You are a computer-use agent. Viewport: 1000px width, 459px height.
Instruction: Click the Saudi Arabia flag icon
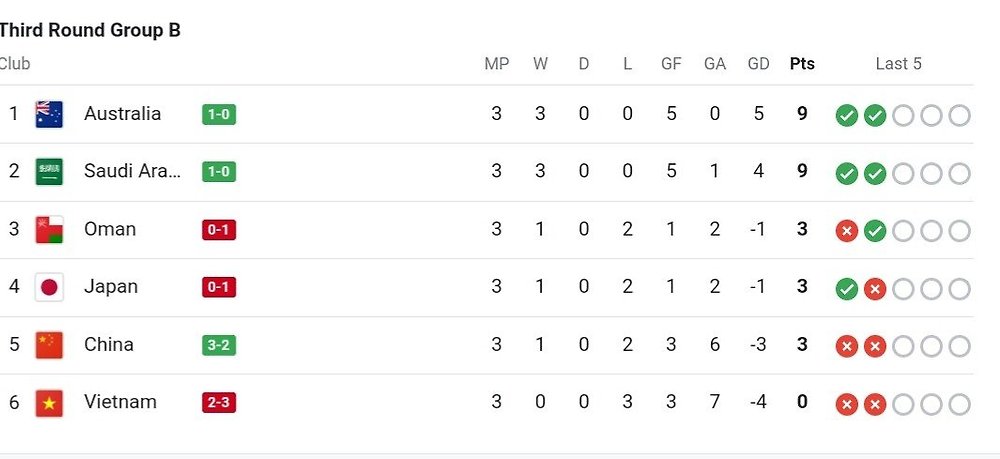[x=49, y=172]
